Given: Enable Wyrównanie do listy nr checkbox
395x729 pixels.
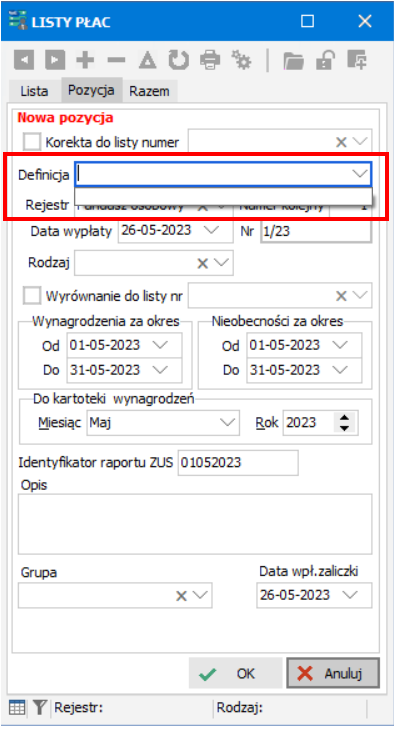Looking at the screenshot, I should [x=32, y=295].
